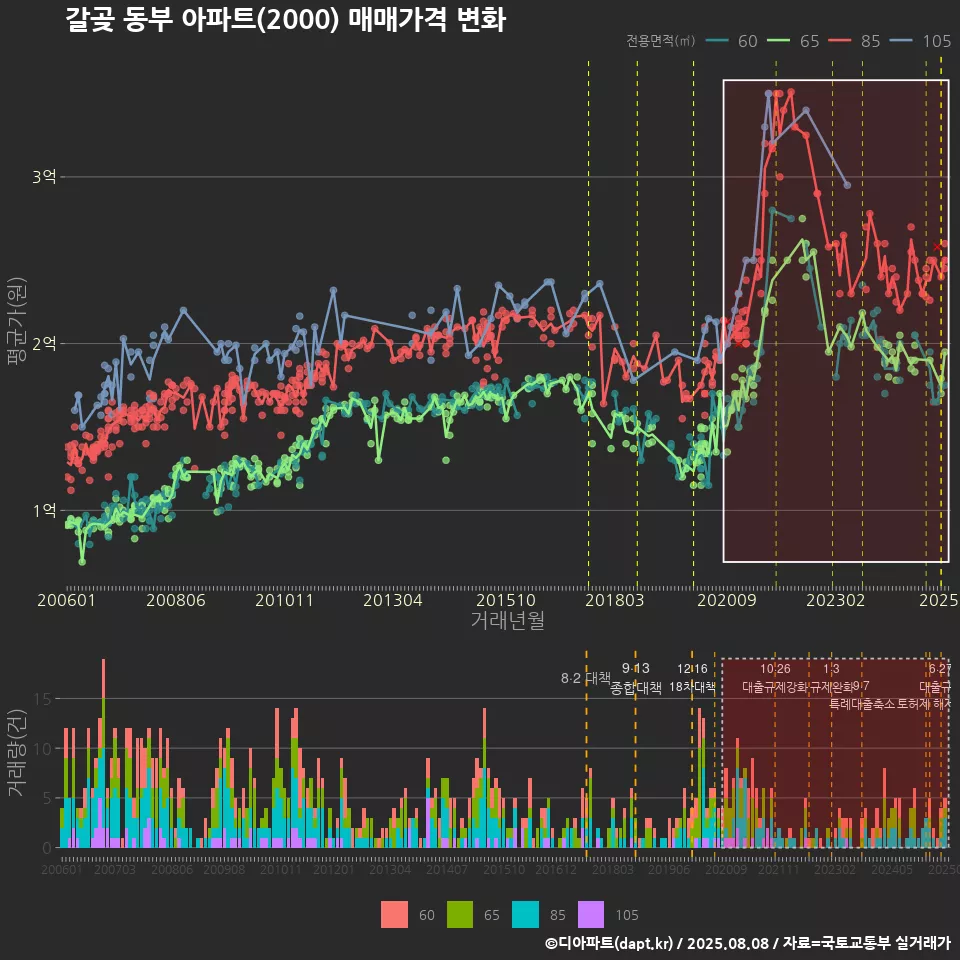Click 10 on the volume chart y-axis
Image resolution: width=960 pixels, height=960 pixels.
(43, 748)
